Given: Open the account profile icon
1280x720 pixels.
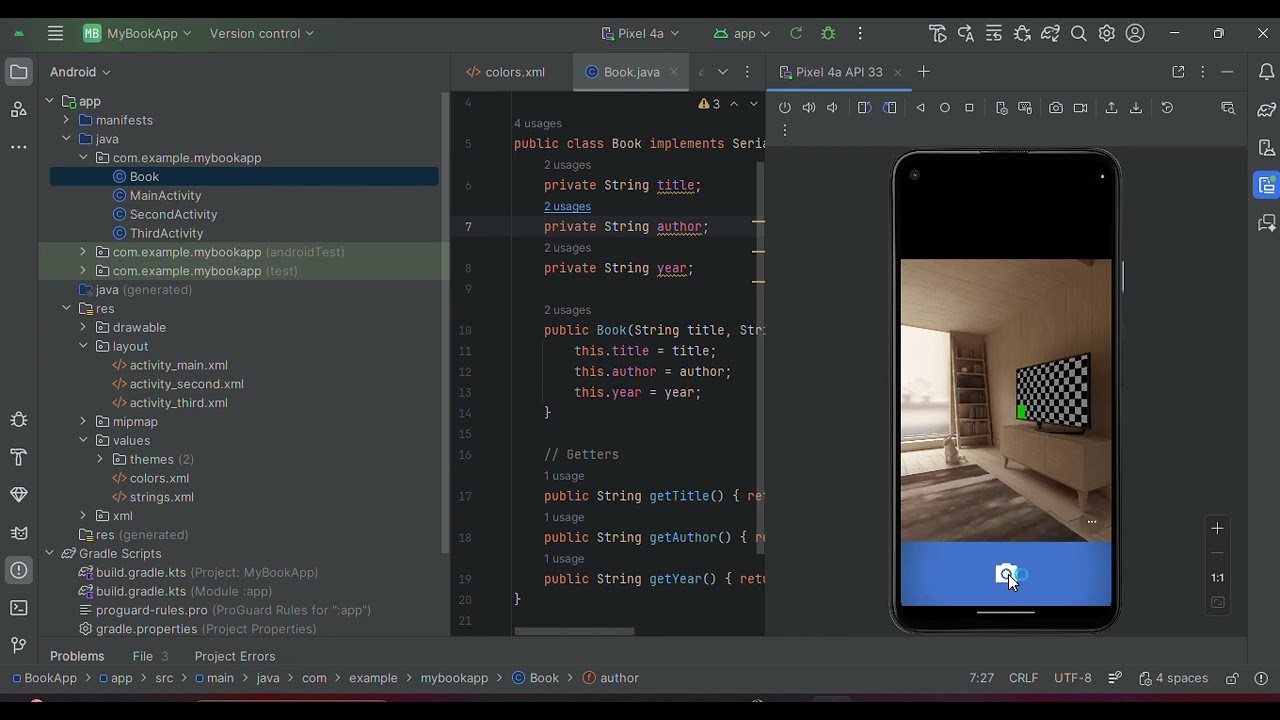Looking at the screenshot, I should (x=1135, y=33).
